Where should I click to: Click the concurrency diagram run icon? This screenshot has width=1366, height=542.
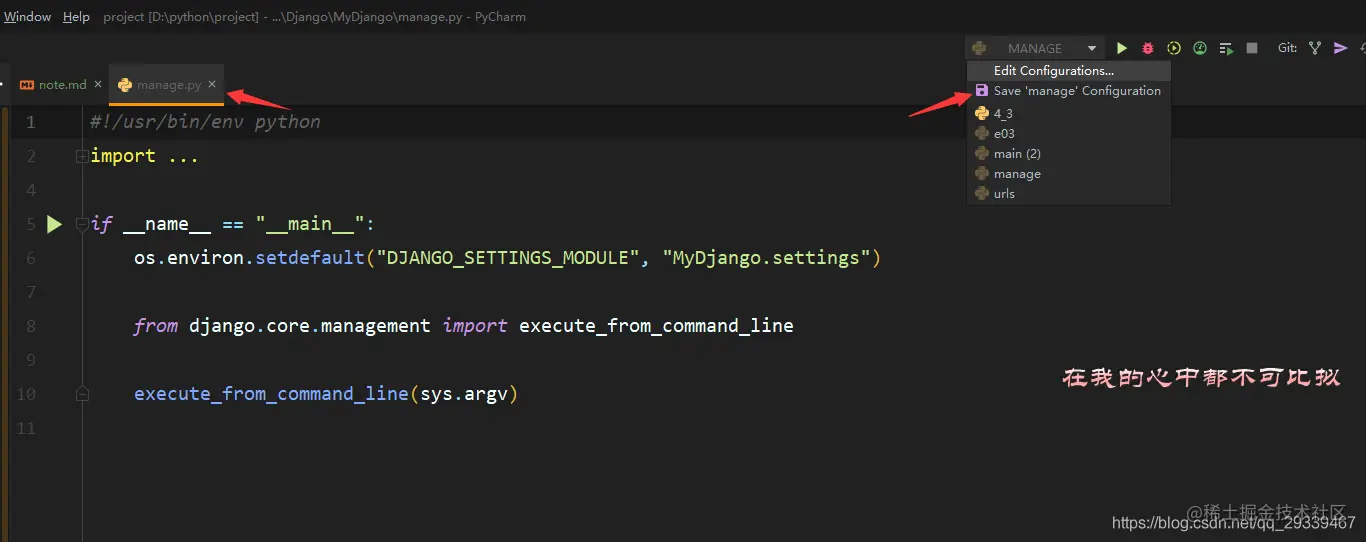[x=1226, y=48]
